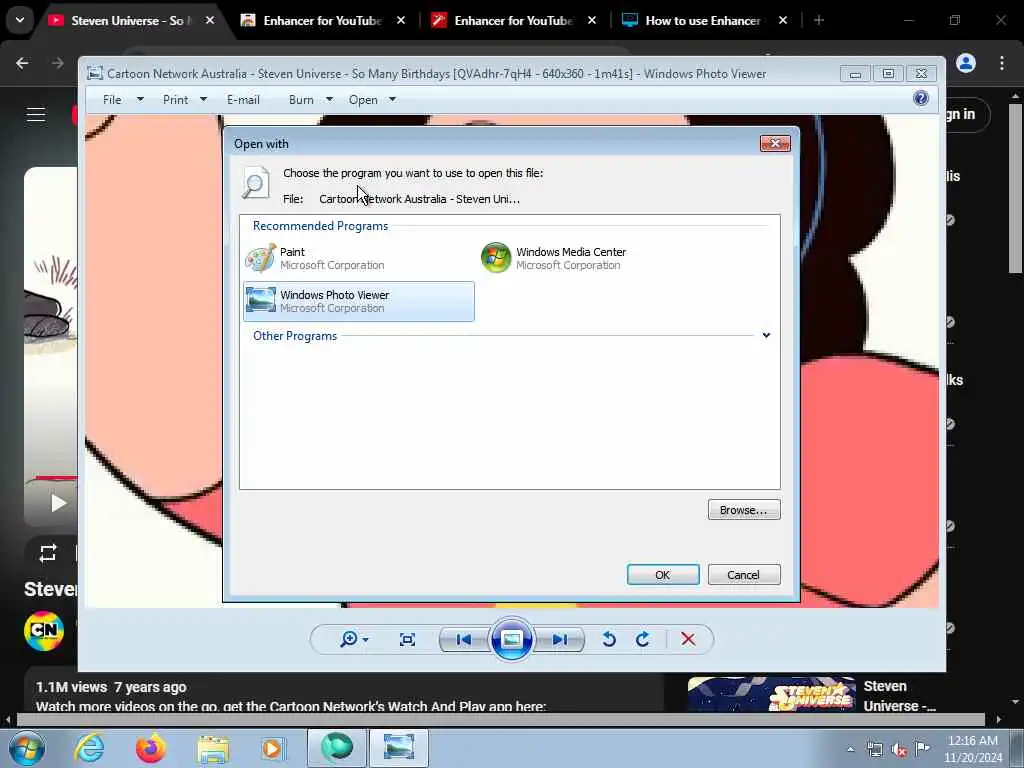Viewport: 1024px width, 768px height.
Task: Open the Windows Start menu
Action: (x=27, y=748)
